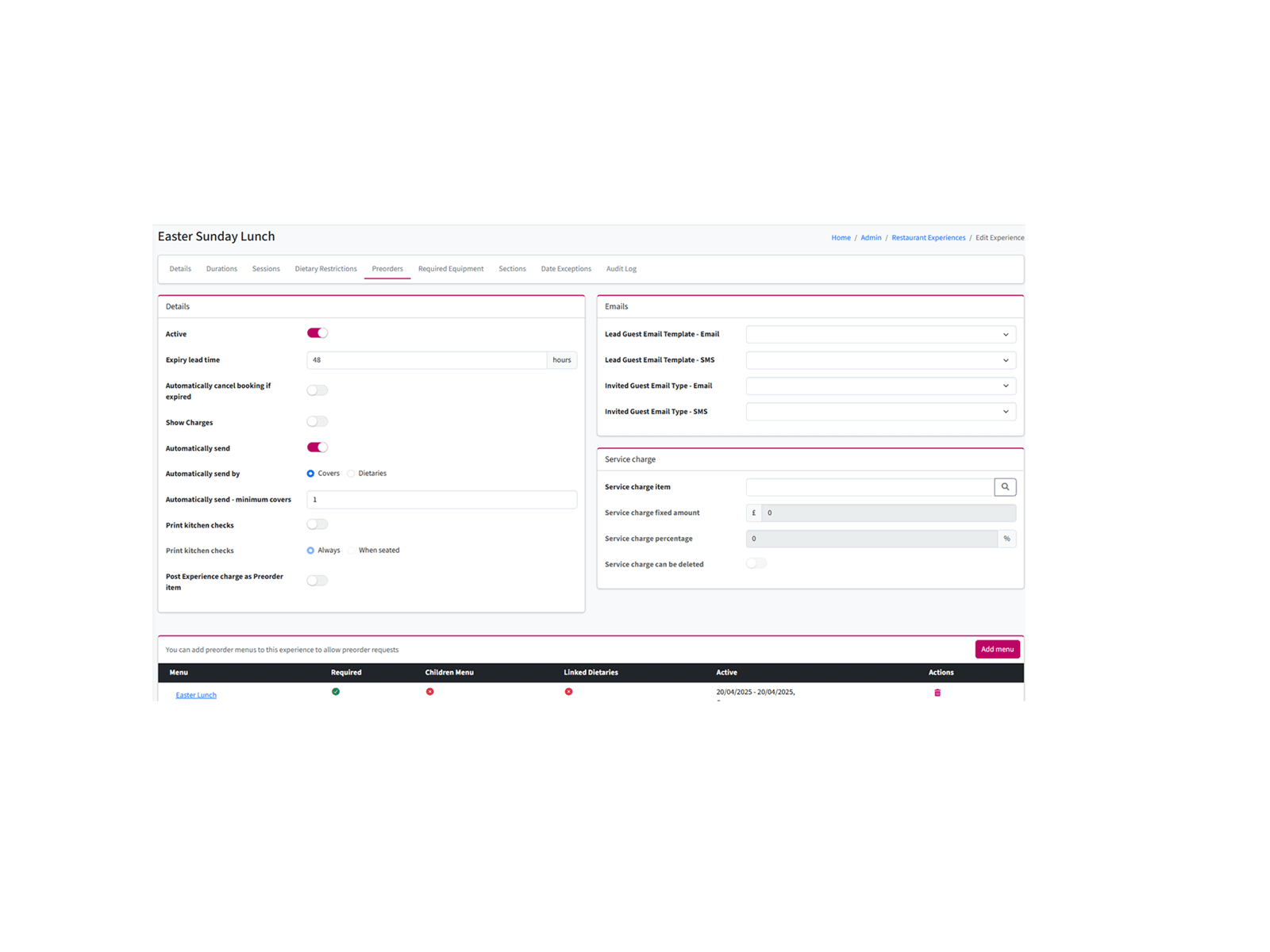1270x952 pixels.
Task: Enable Automatically cancel booking if expired
Action: coord(317,390)
